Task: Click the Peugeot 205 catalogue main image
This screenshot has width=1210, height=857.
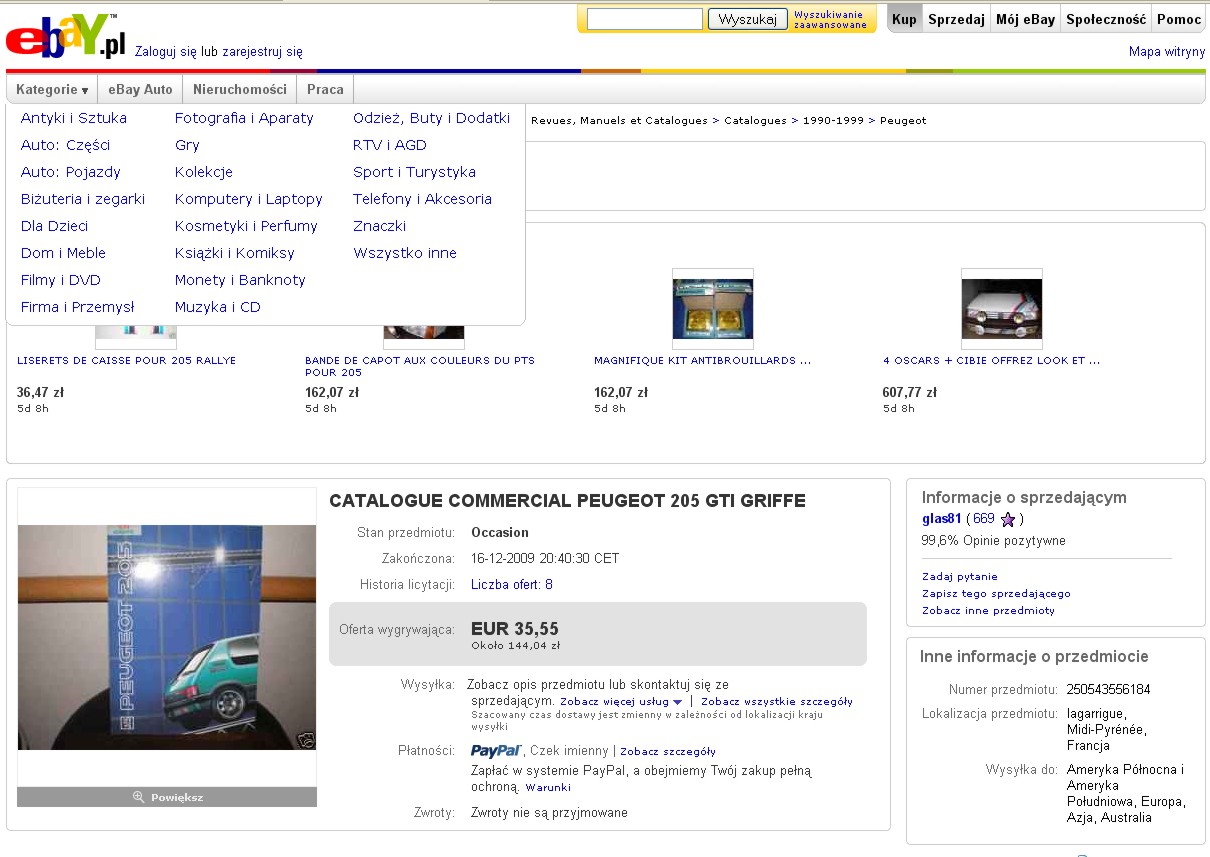Action: 167,637
